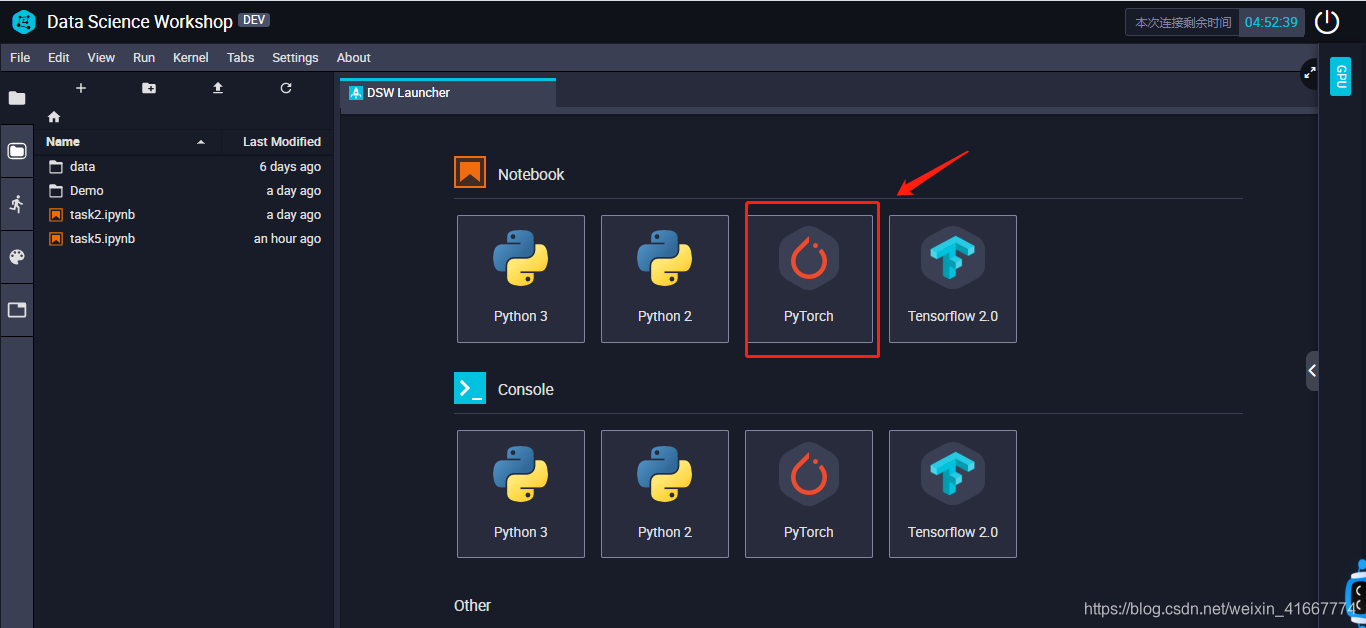Switch to the DSW Launcher tab

pos(448,93)
